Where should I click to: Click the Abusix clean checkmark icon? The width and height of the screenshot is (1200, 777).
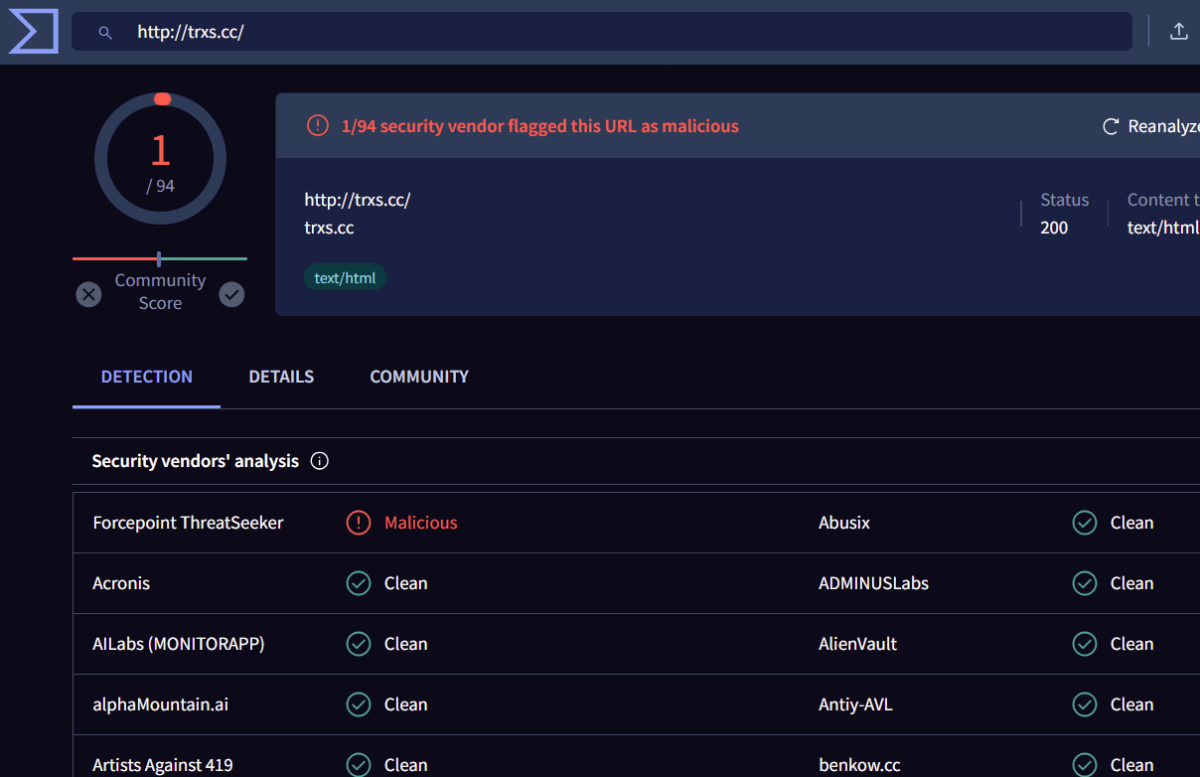click(x=1084, y=523)
